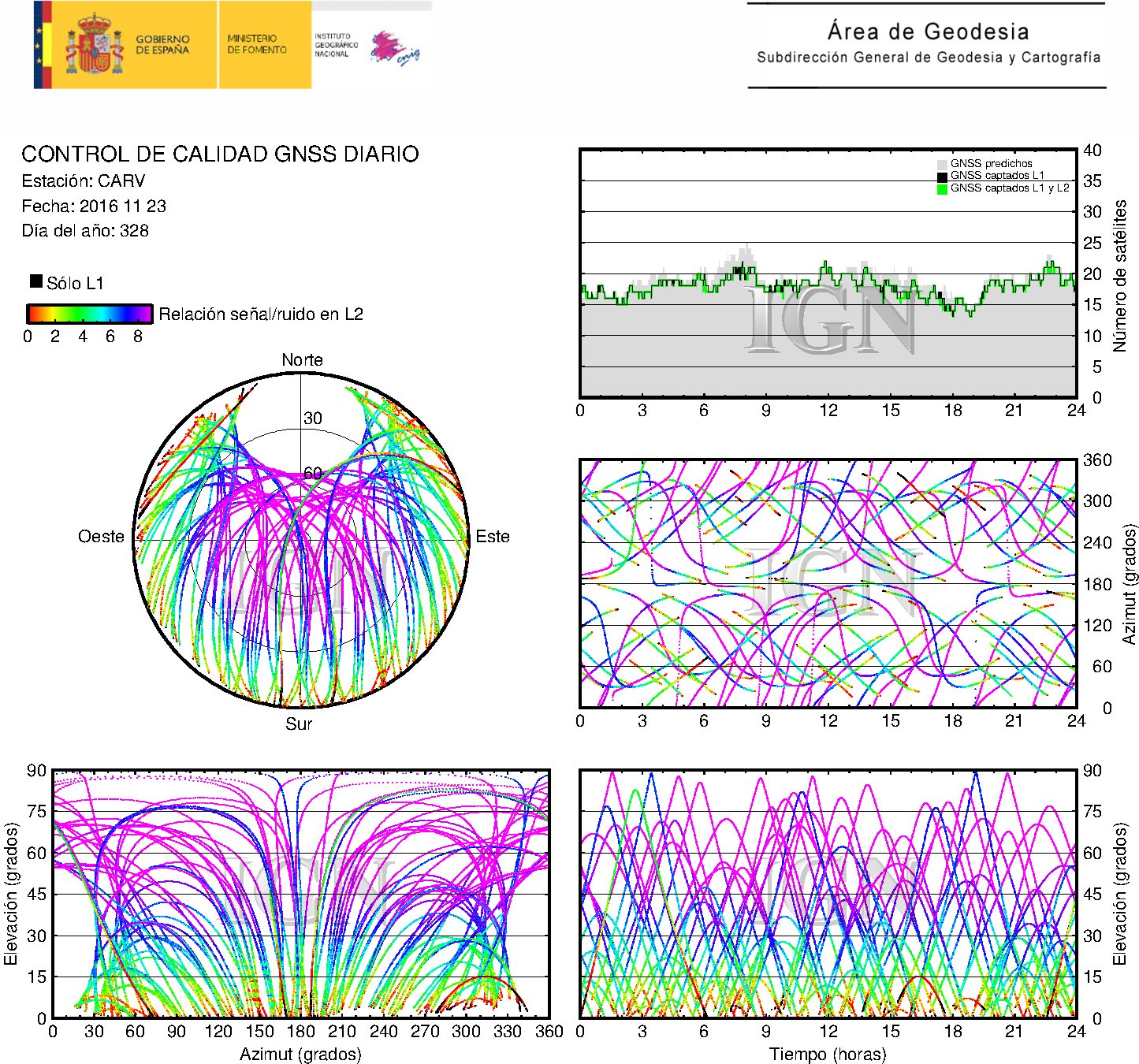Click the '30' elevation ring label in skyplot
1139x1064 pixels.
[313, 419]
